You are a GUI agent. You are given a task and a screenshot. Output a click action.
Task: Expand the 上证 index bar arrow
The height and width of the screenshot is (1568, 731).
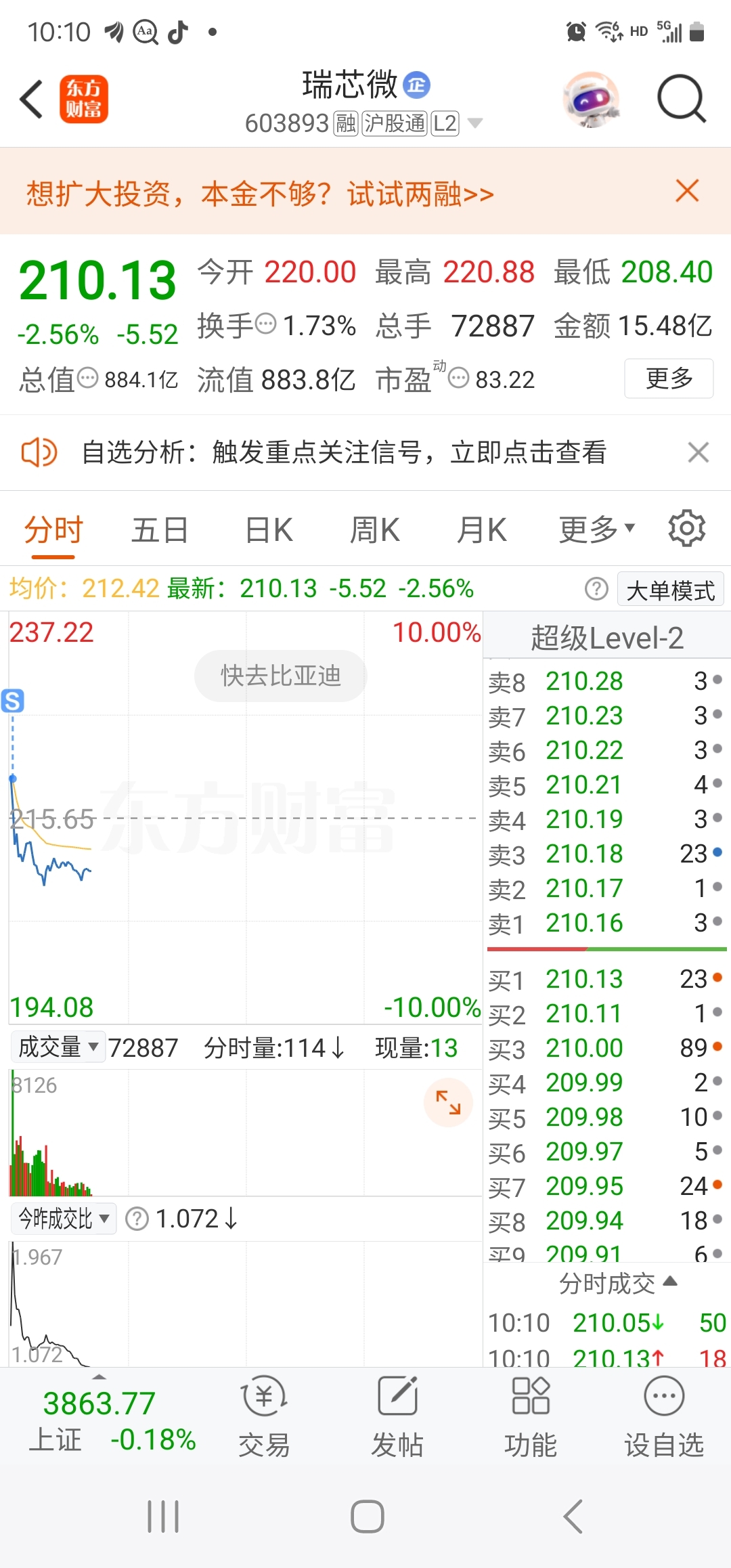(99, 1376)
